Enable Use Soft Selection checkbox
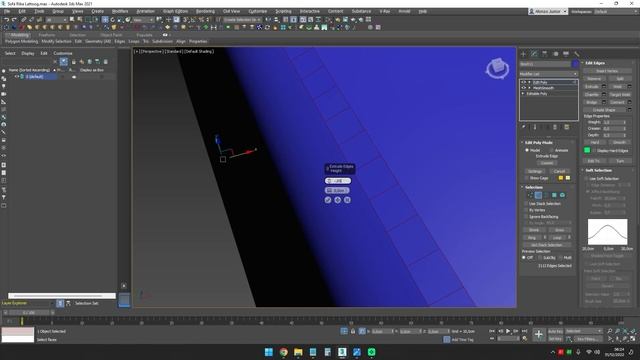Screen dimensions: 640x360 coord(587,179)
